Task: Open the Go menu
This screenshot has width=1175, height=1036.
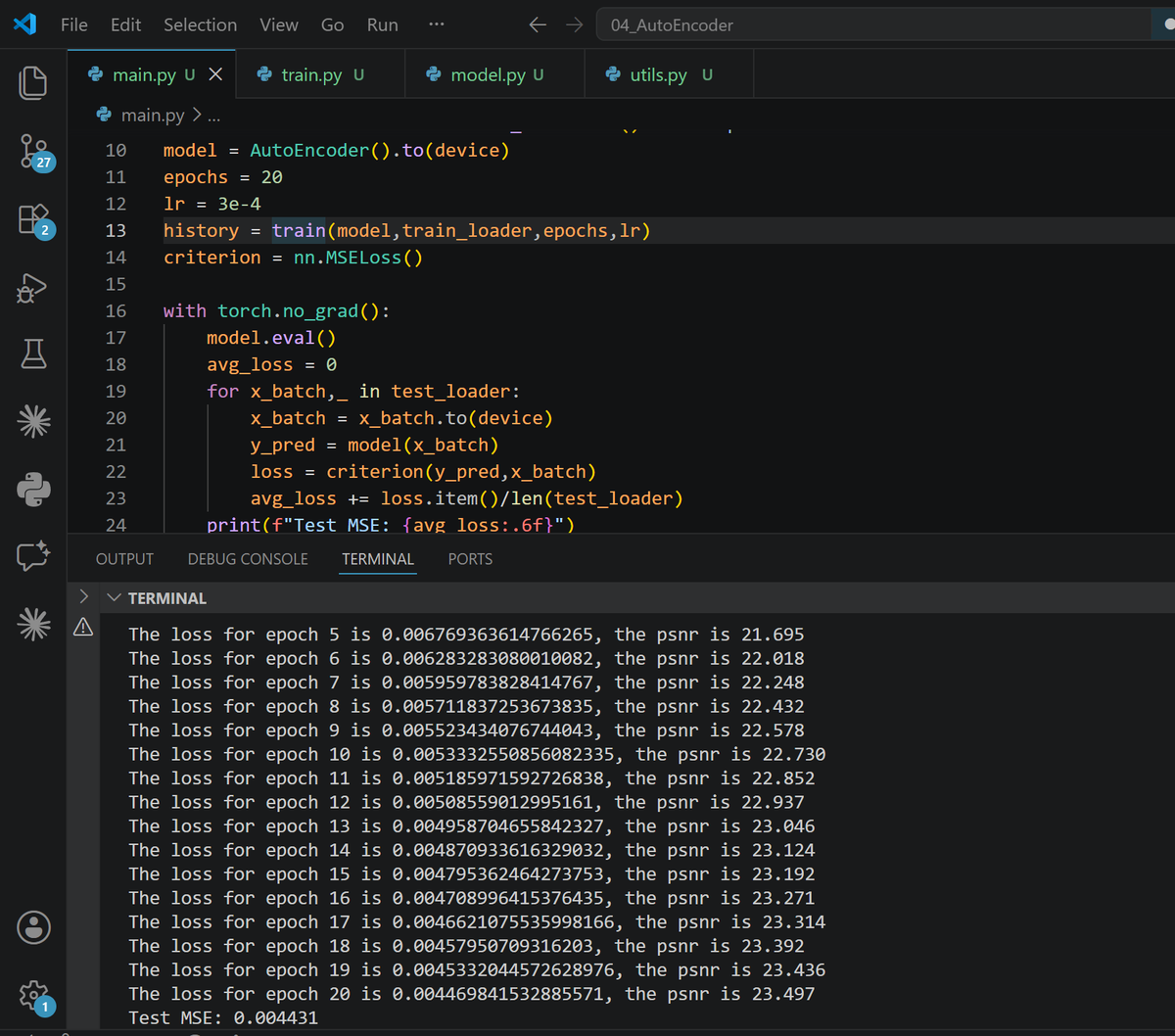Action: (x=333, y=25)
